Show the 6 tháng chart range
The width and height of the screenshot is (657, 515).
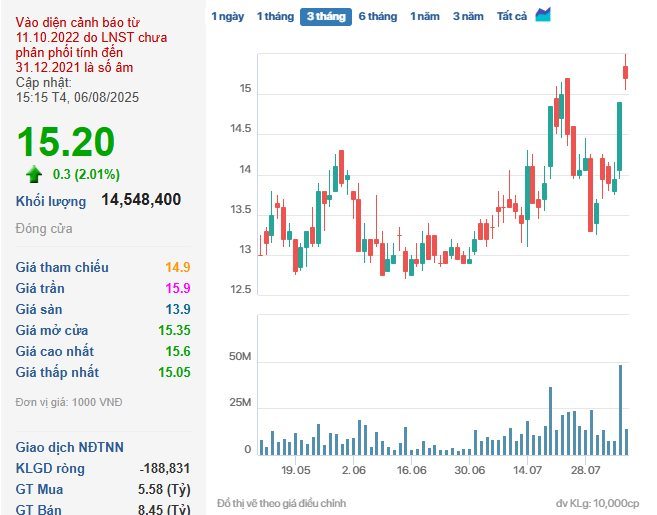(377, 17)
